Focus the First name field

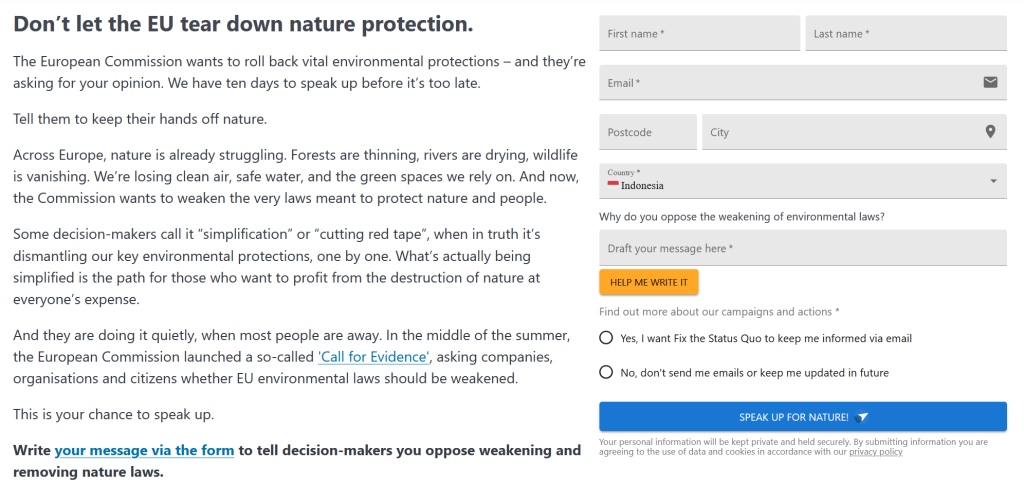pos(699,34)
